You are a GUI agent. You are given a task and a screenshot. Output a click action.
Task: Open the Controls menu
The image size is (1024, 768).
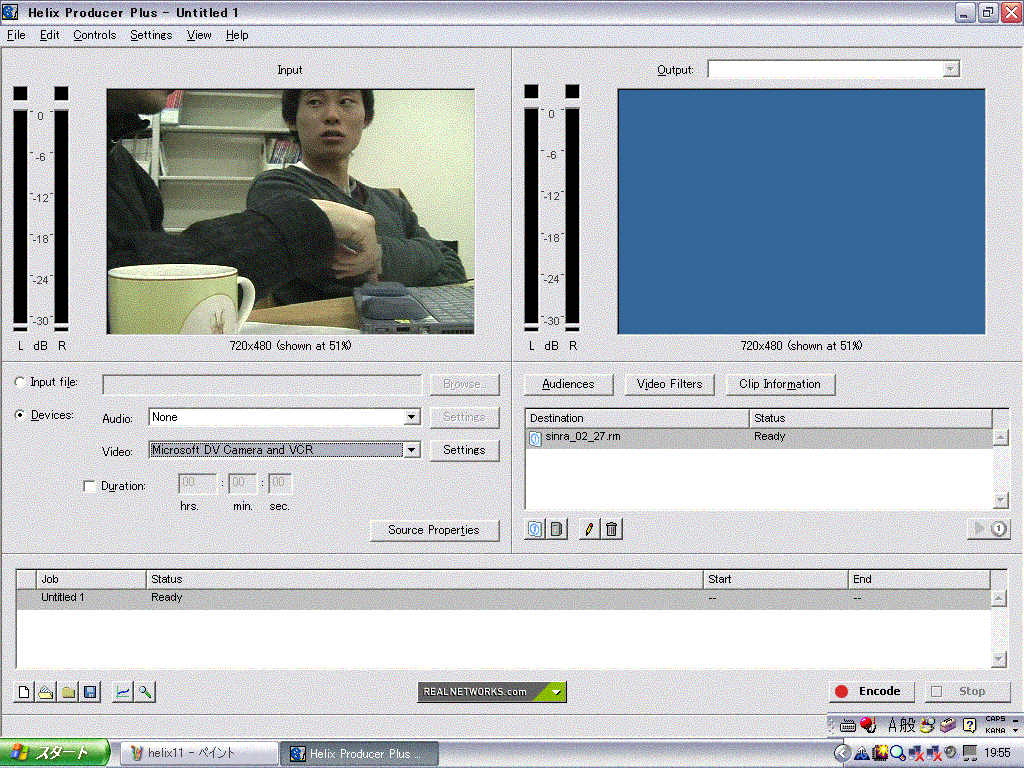pos(94,35)
